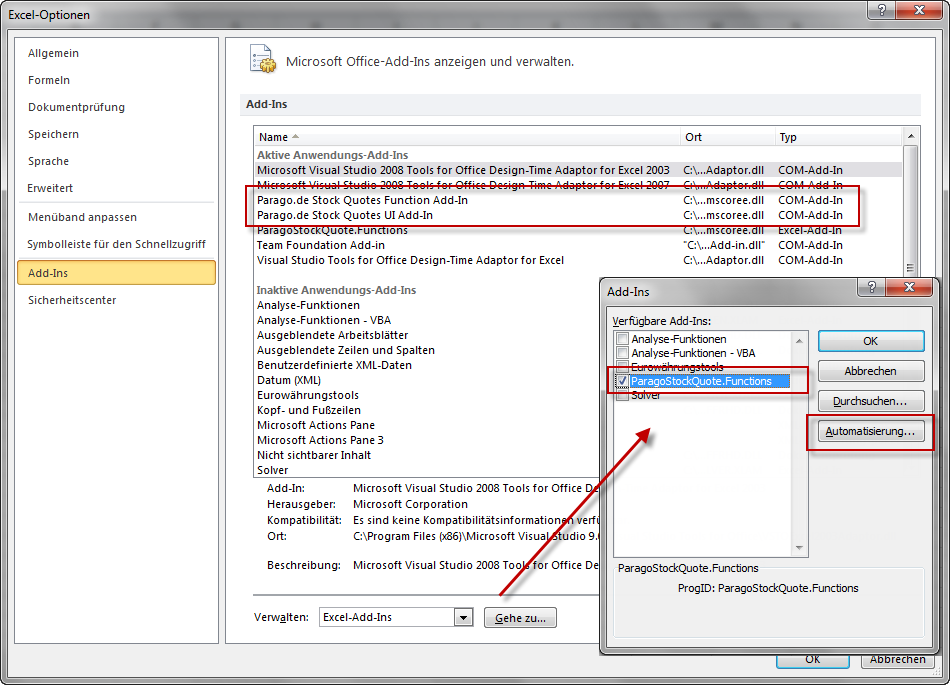
Task: Click the Name column sort arrow
Action: coord(295,137)
